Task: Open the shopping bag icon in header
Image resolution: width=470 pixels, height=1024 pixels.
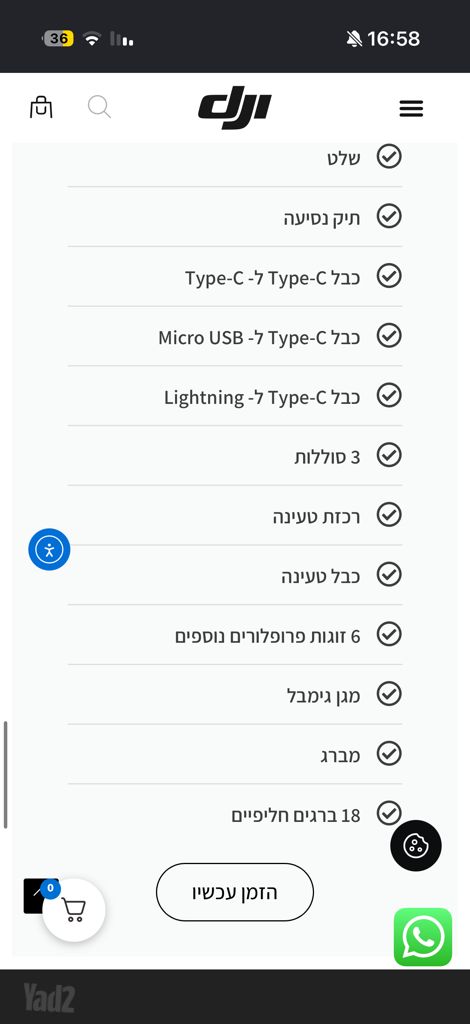Action: coord(41,107)
